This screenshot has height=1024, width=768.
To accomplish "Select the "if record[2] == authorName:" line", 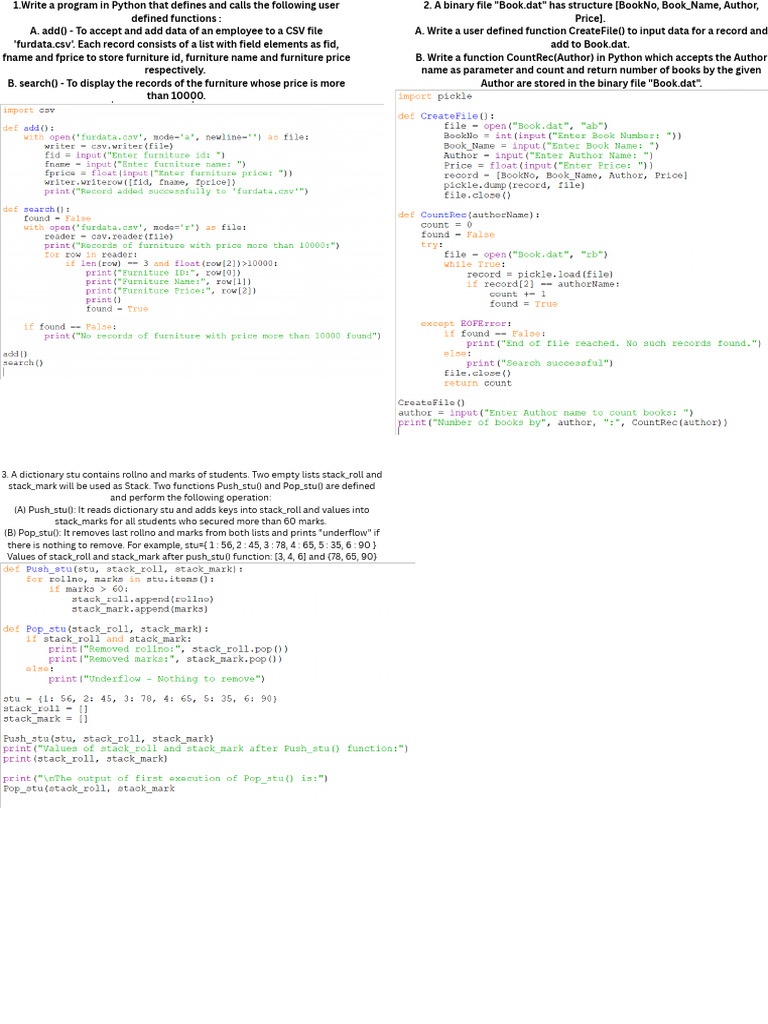I will pyautogui.click(x=543, y=284).
